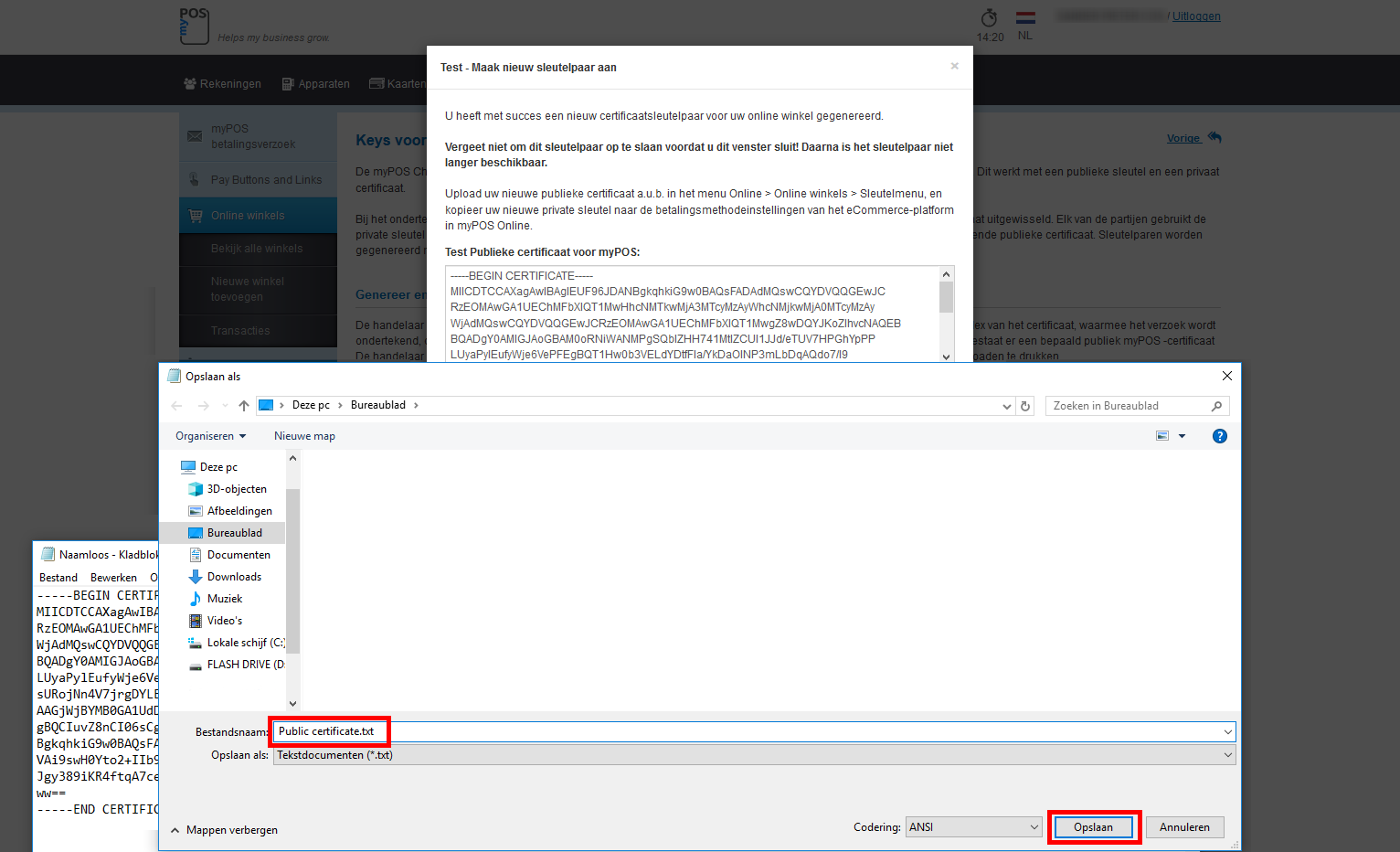Open the Bewerken menu in Kladblok

pos(113,578)
